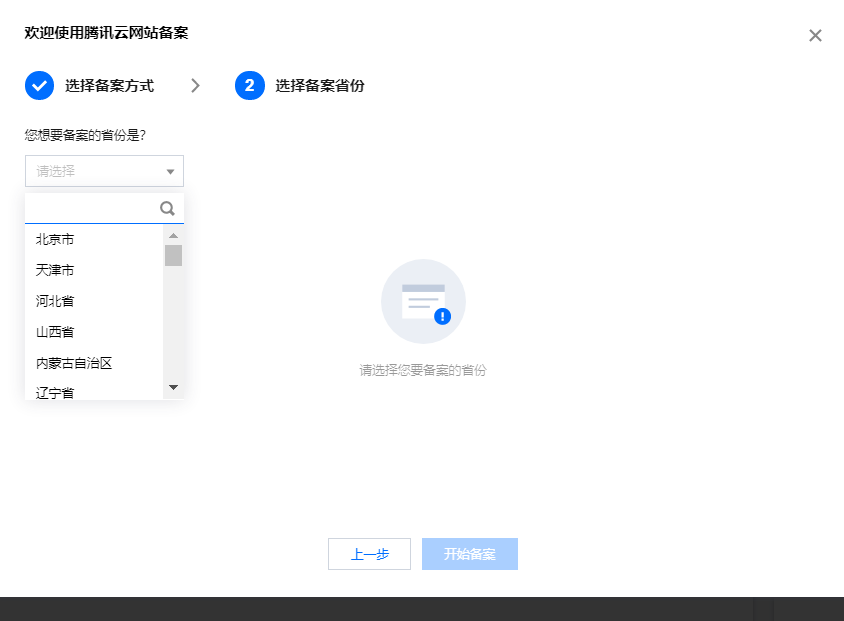Click the province dropdown caret arrow
The width and height of the screenshot is (844, 621).
170,172
